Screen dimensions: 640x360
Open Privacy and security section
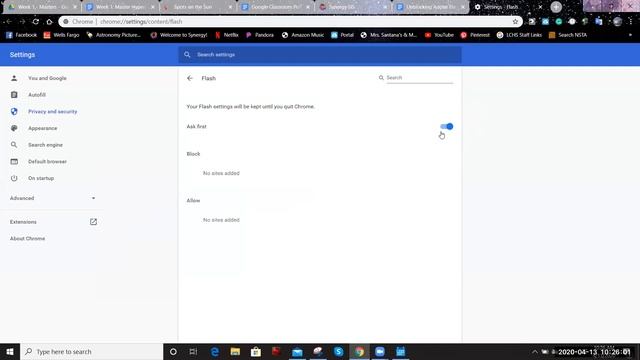tap(52, 111)
